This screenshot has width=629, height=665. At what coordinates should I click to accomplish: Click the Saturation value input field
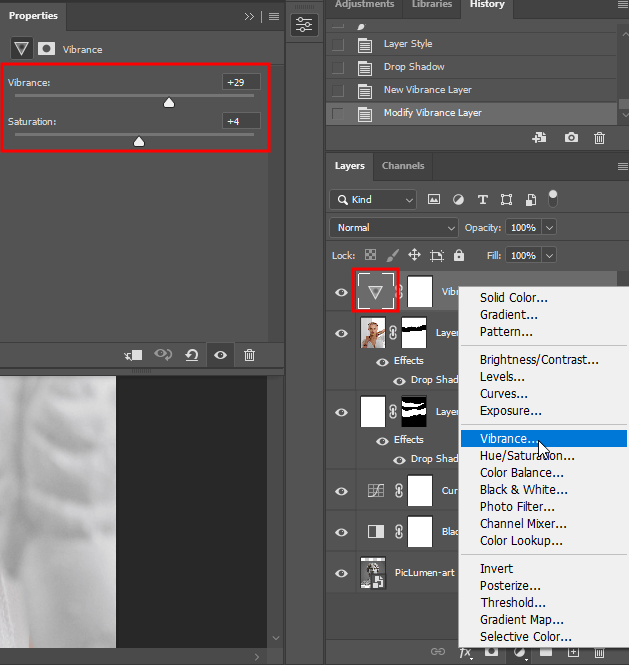tap(241, 121)
